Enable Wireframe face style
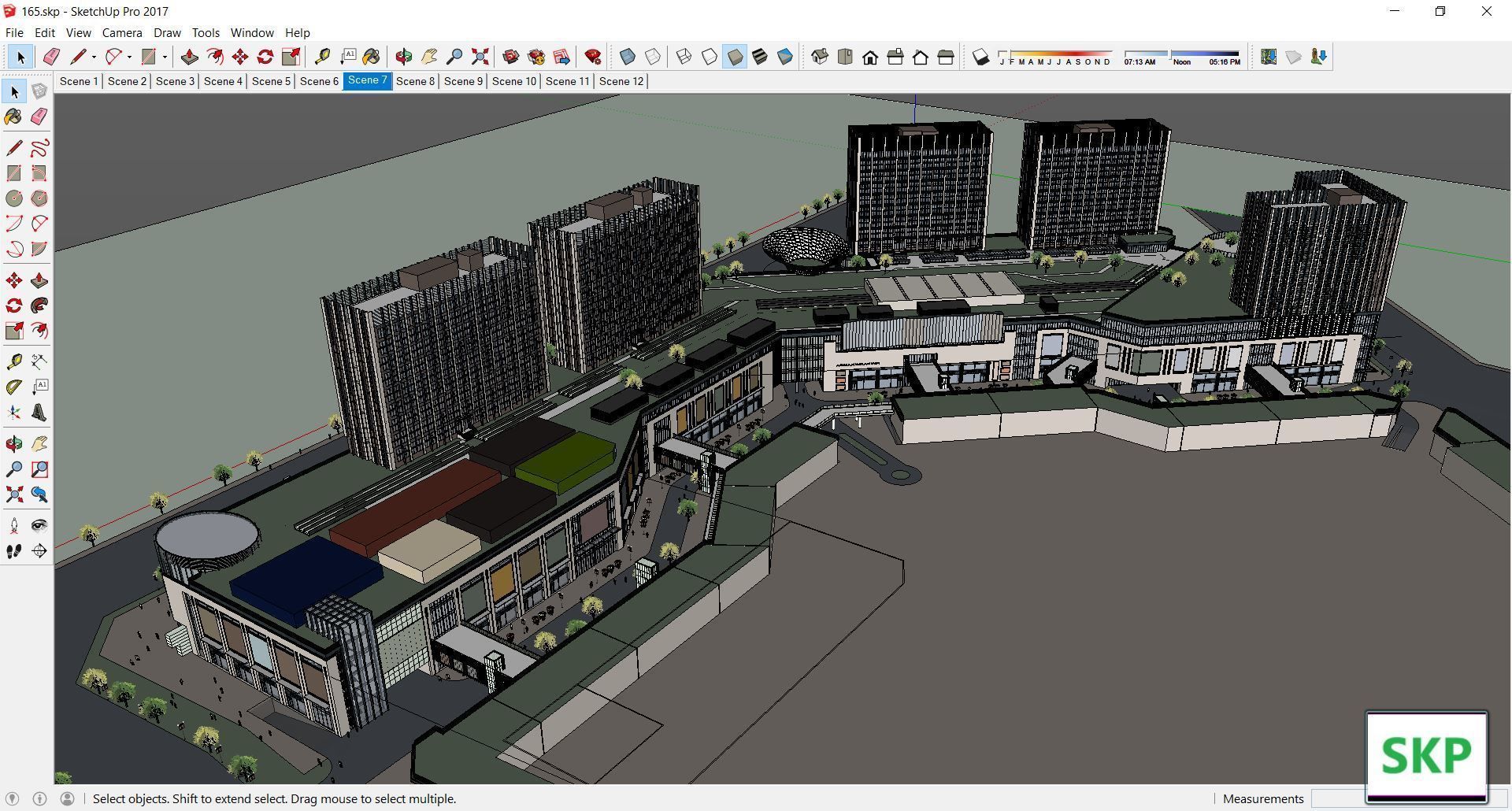The width and height of the screenshot is (1512, 811). point(684,57)
